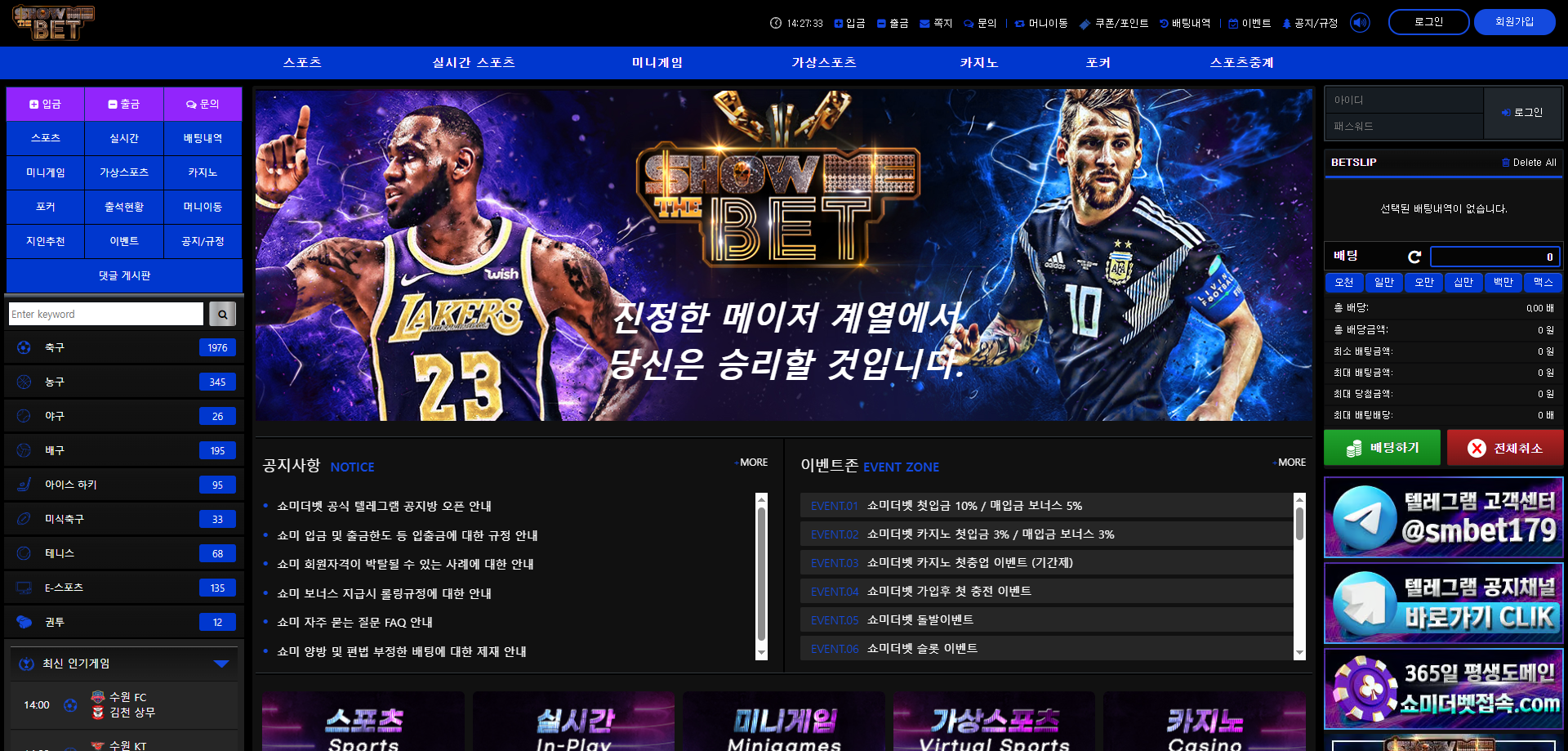Select the 백만 amount chip

(x=1503, y=282)
